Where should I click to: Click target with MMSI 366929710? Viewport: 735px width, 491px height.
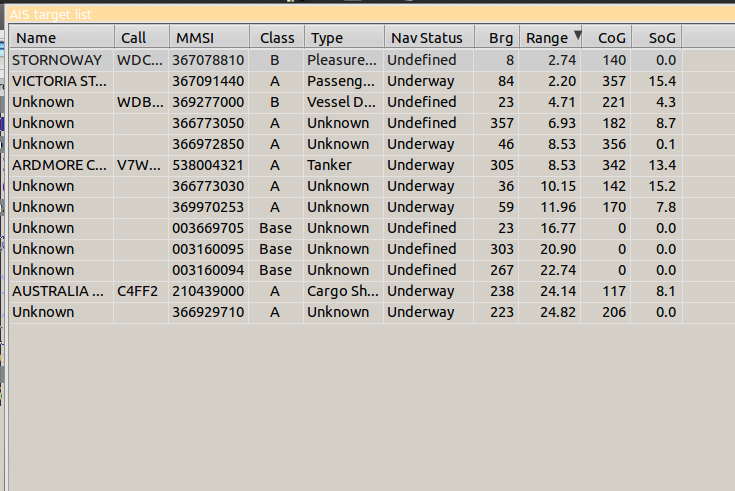point(210,312)
